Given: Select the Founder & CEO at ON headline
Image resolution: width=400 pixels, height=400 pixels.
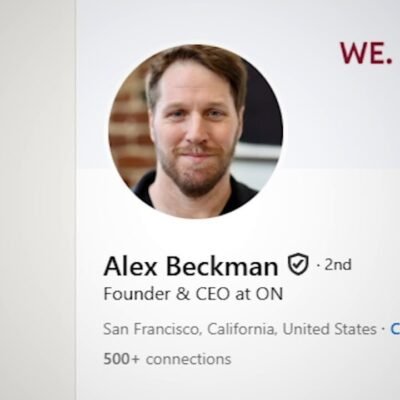Looking at the screenshot, I should click(193, 294).
